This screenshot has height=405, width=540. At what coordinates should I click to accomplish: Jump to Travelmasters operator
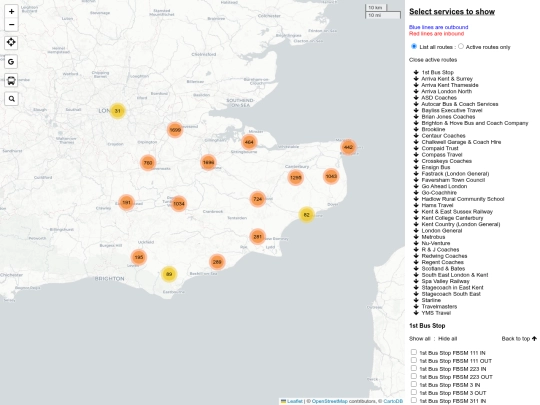tap(439, 307)
